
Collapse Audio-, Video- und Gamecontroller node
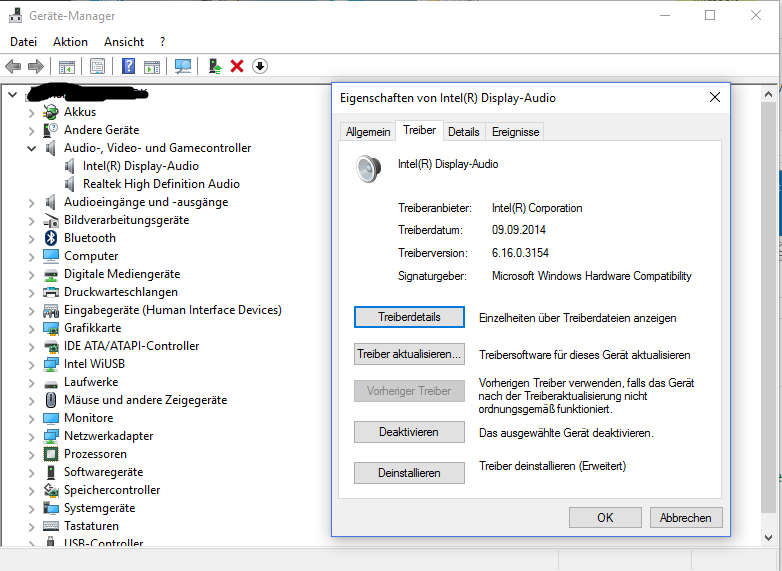coord(31,148)
